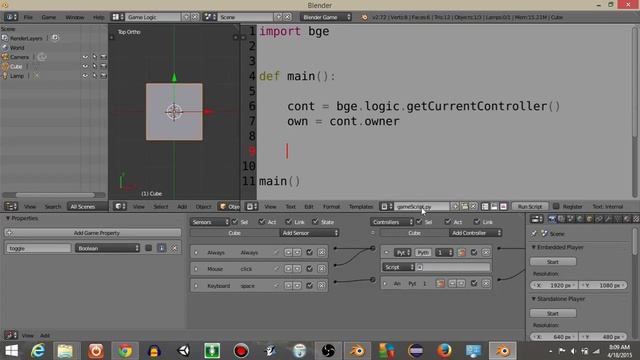Select World item in outliner

[x=17, y=47]
